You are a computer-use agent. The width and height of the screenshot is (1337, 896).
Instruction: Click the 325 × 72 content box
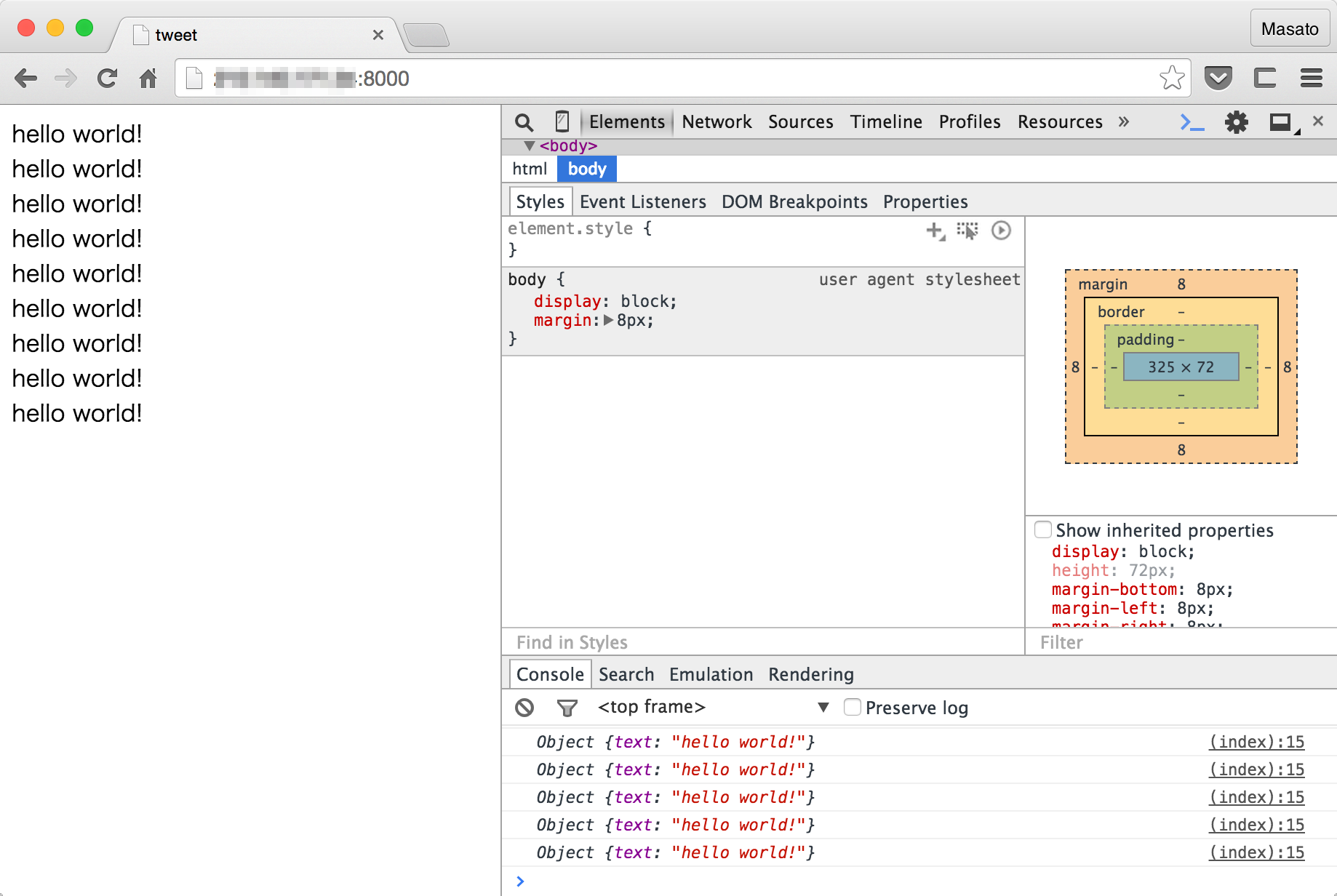click(1181, 367)
